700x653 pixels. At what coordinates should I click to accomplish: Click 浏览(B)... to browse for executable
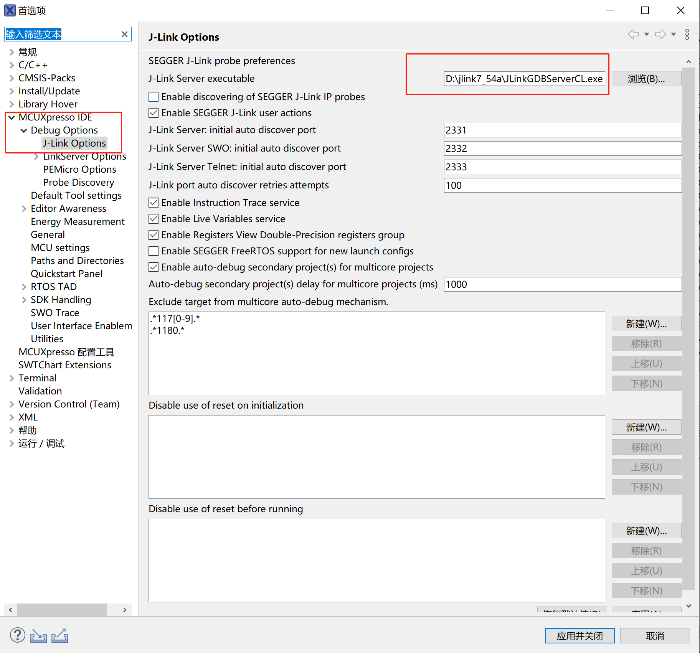pyautogui.click(x=645, y=79)
